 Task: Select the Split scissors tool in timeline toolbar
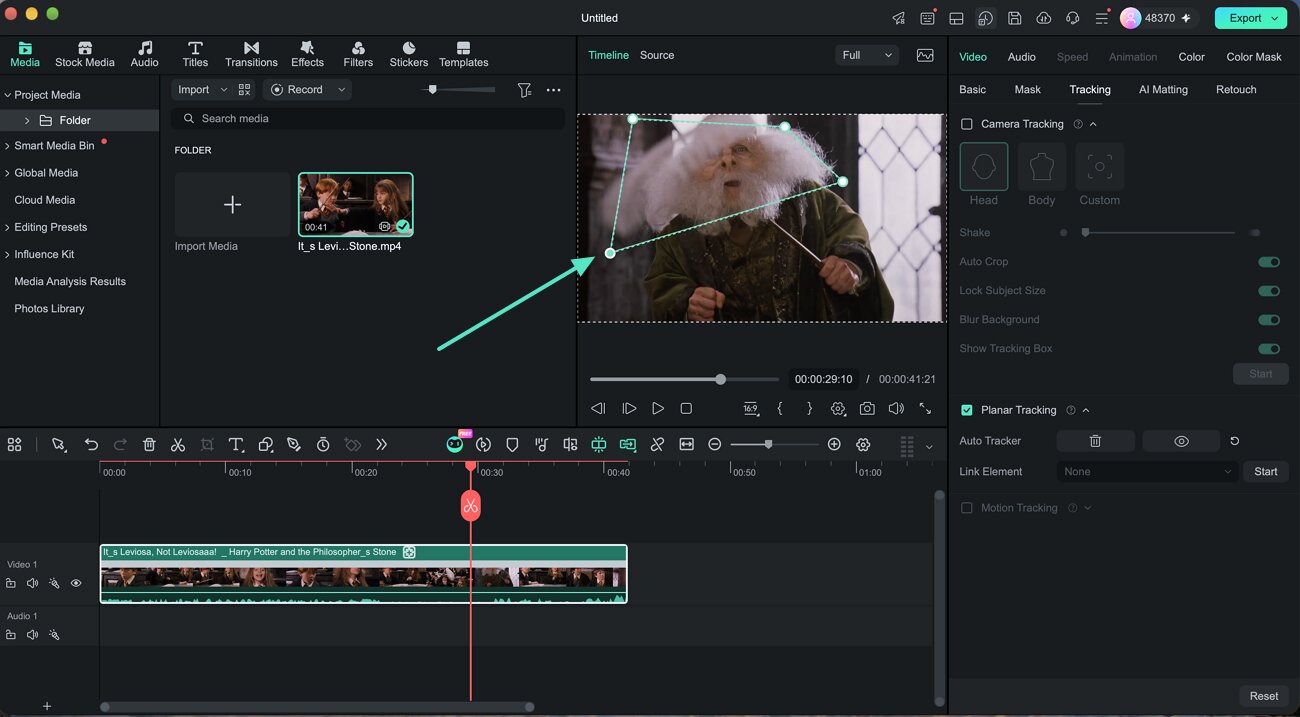[178, 445]
